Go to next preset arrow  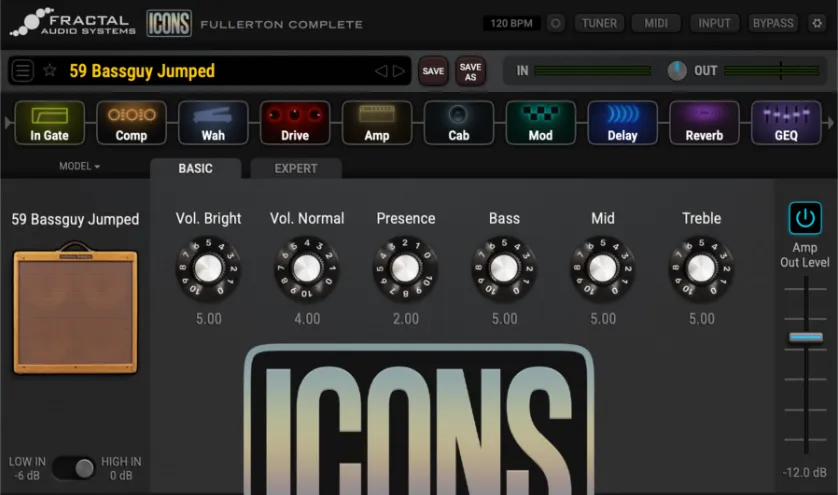[x=399, y=71]
